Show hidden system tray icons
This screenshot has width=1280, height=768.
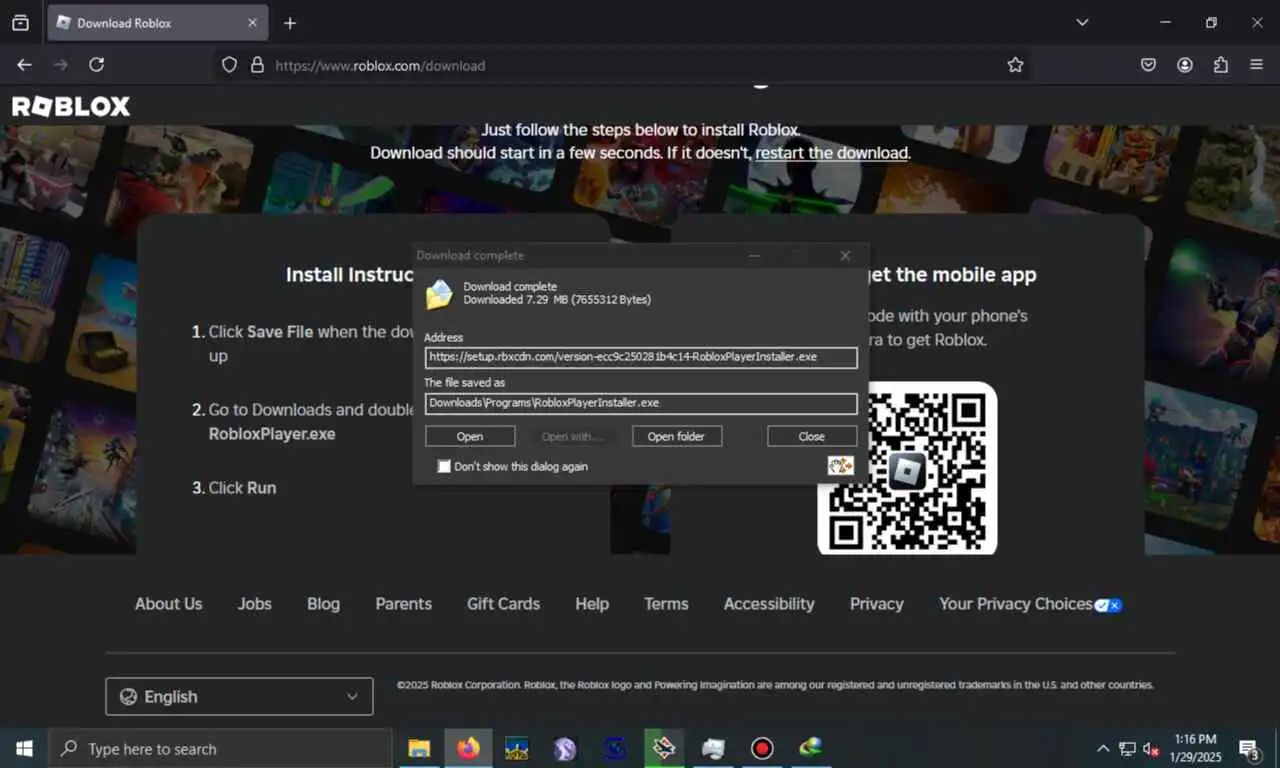1103,748
